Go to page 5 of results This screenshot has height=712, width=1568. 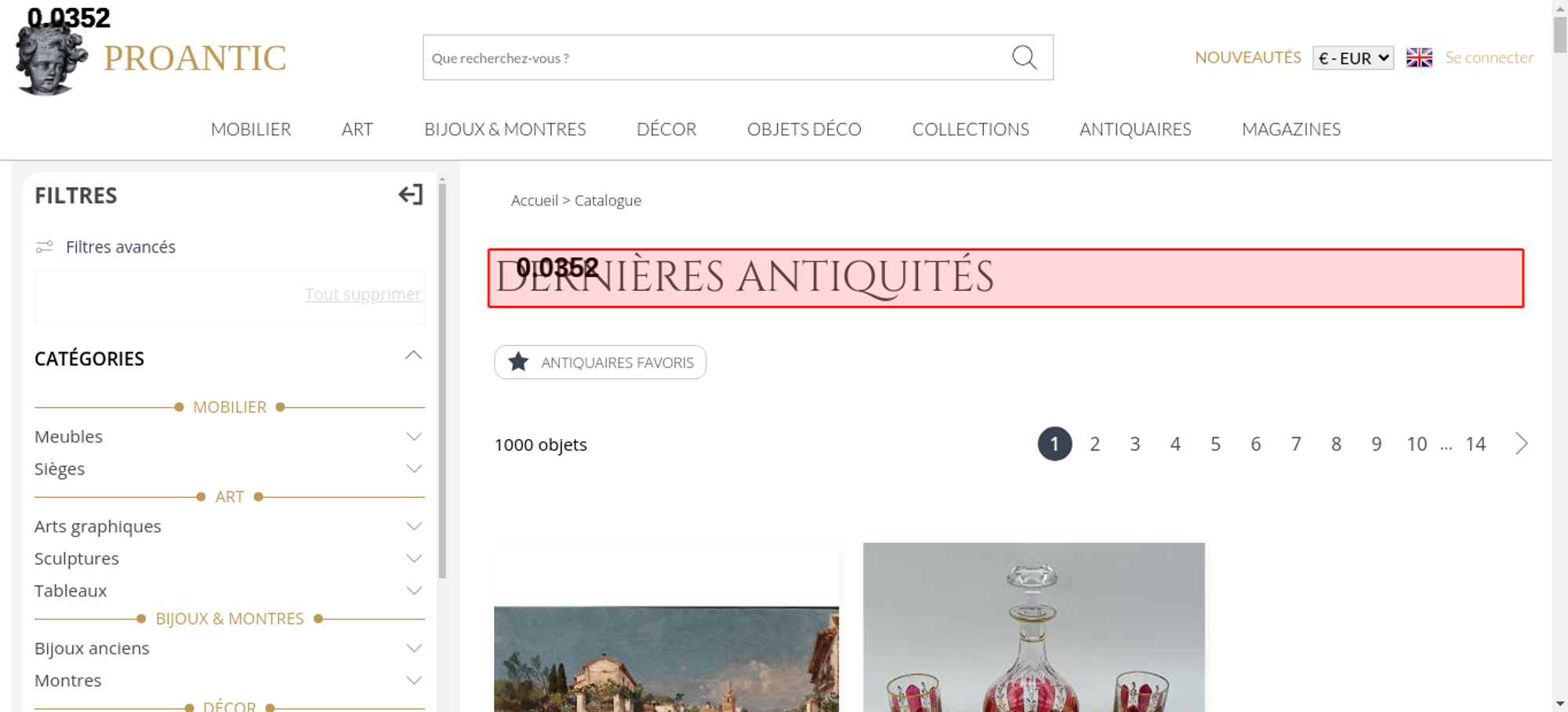pos(1215,445)
